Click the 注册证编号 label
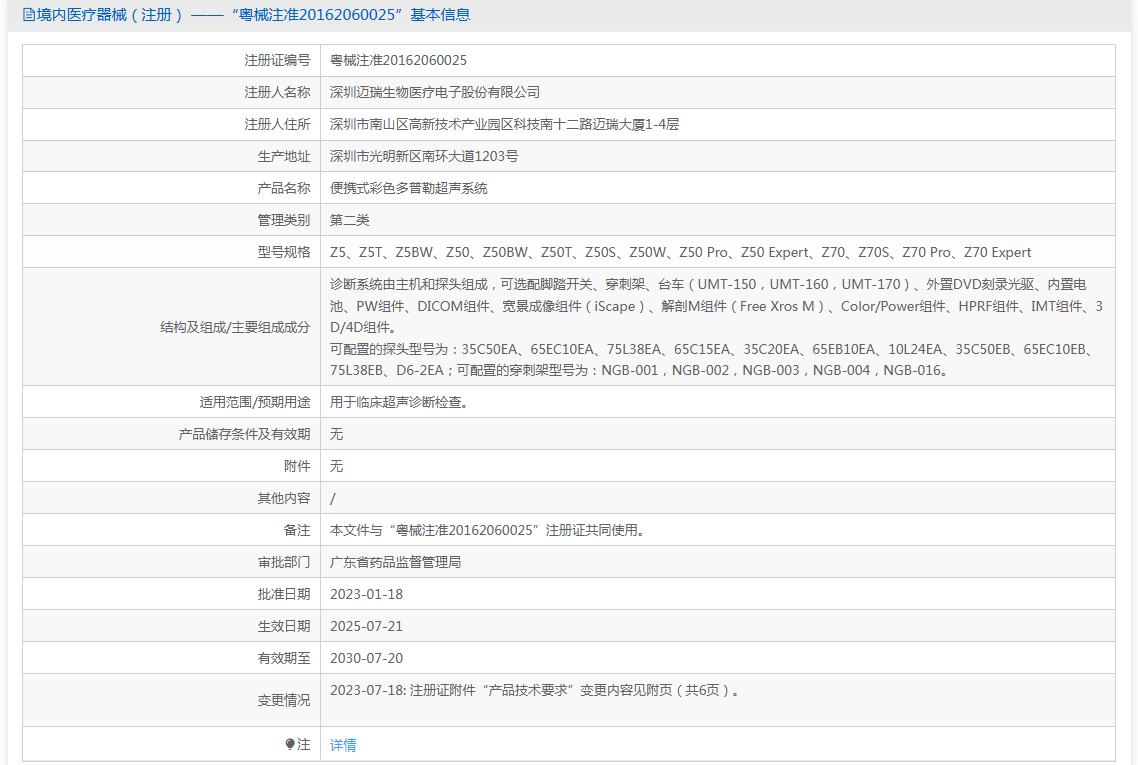 click(277, 60)
